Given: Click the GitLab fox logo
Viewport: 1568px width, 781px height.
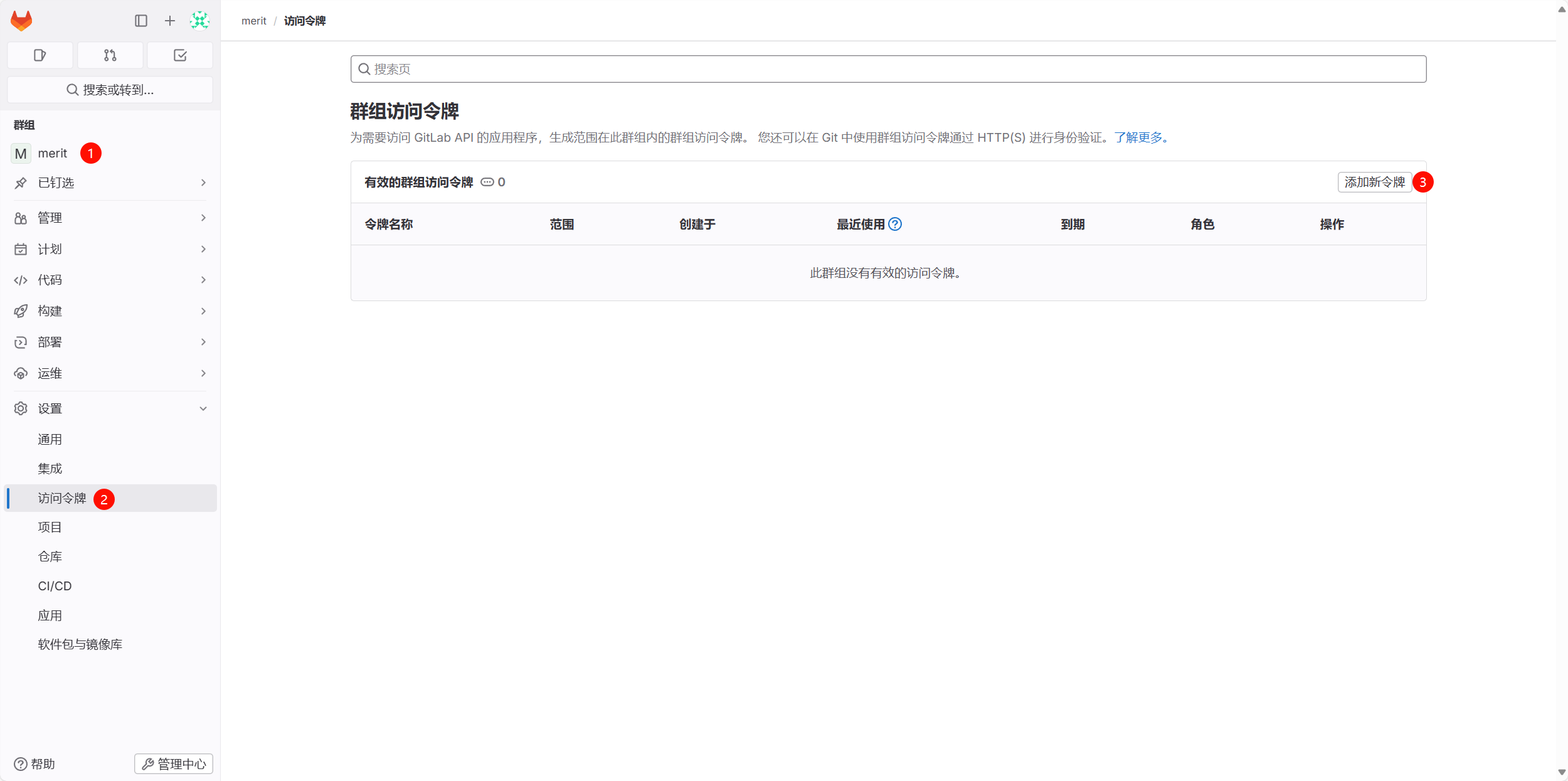Looking at the screenshot, I should coord(21,21).
